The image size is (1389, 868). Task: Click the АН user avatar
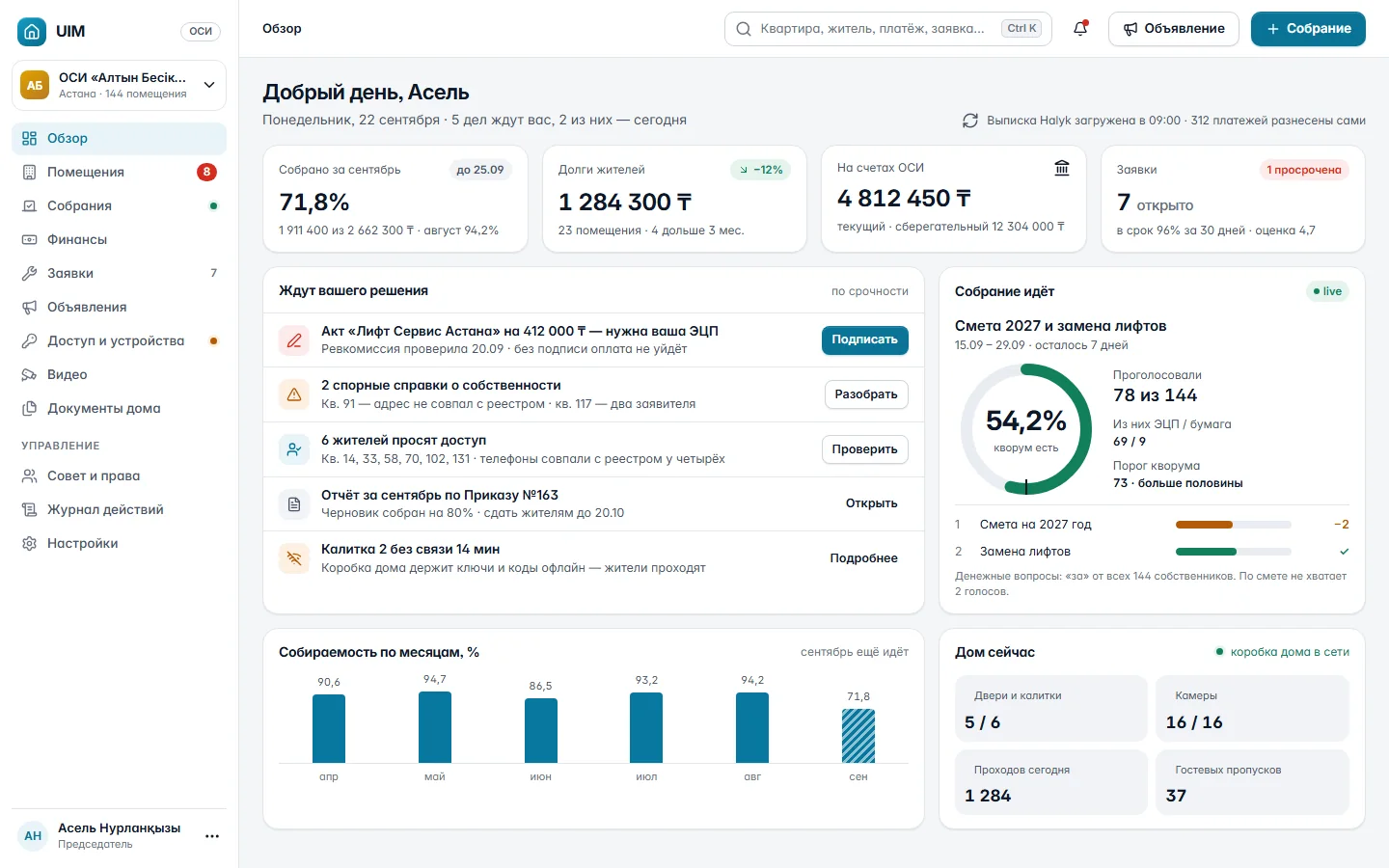pos(33,836)
